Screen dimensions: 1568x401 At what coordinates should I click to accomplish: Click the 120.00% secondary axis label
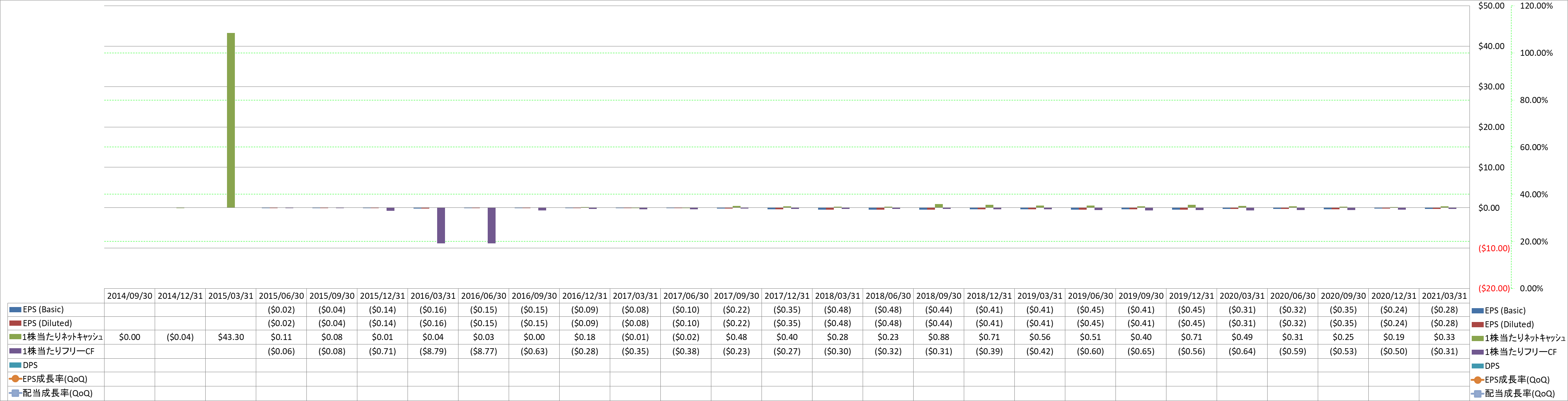pyautogui.click(x=1537, y=6)
